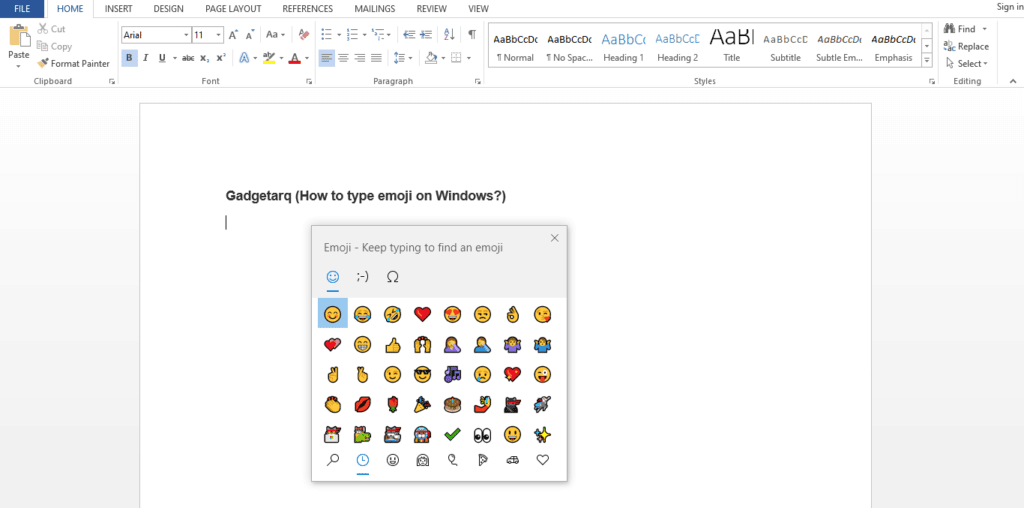This screenshot has height=508, width=1024.
Task: Apply the Title style
Action: pyautogui.click(x=731, y=45)
